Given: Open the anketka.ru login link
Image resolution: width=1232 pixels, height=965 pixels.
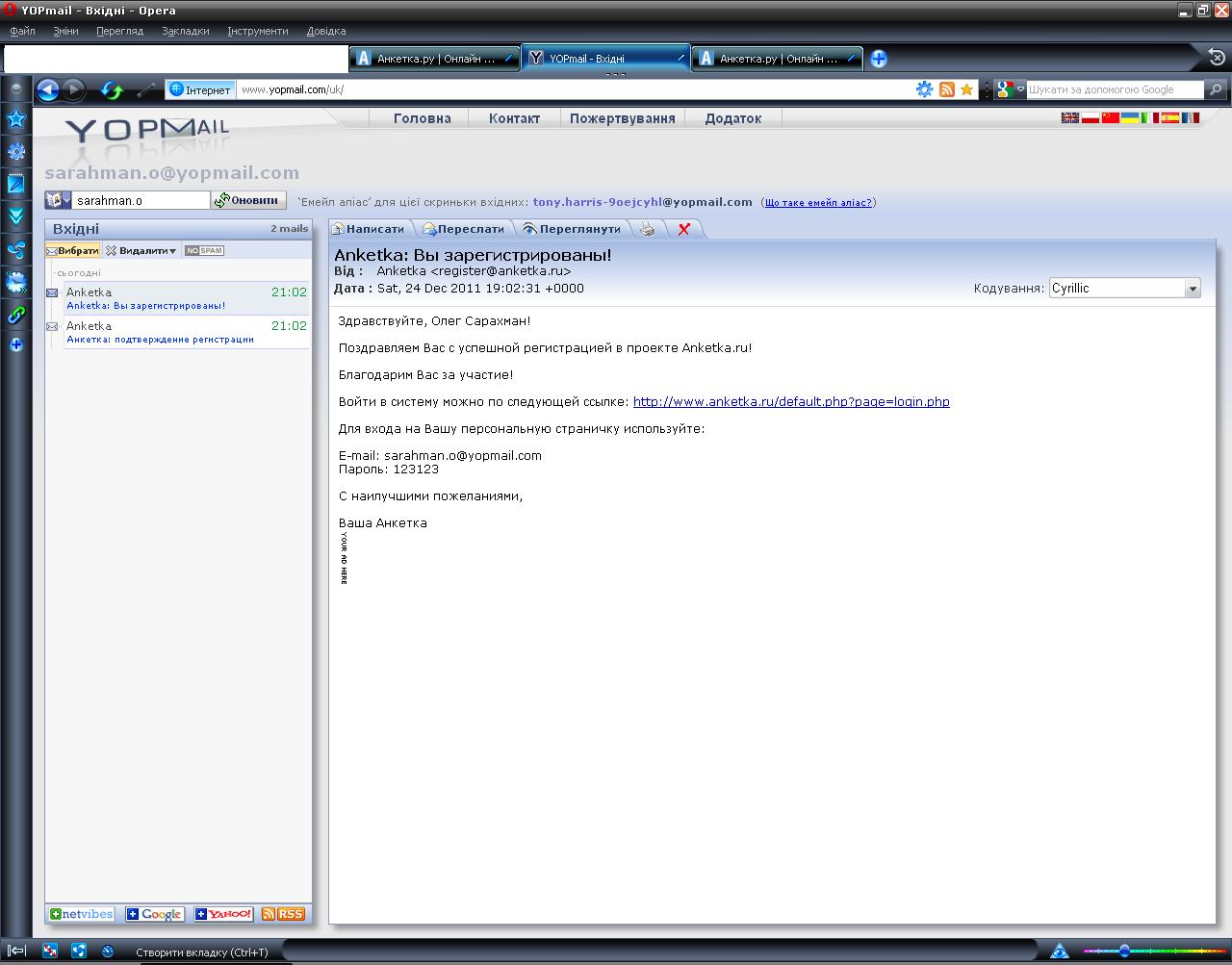Looking at the screenshot, I should pos(791,401).
